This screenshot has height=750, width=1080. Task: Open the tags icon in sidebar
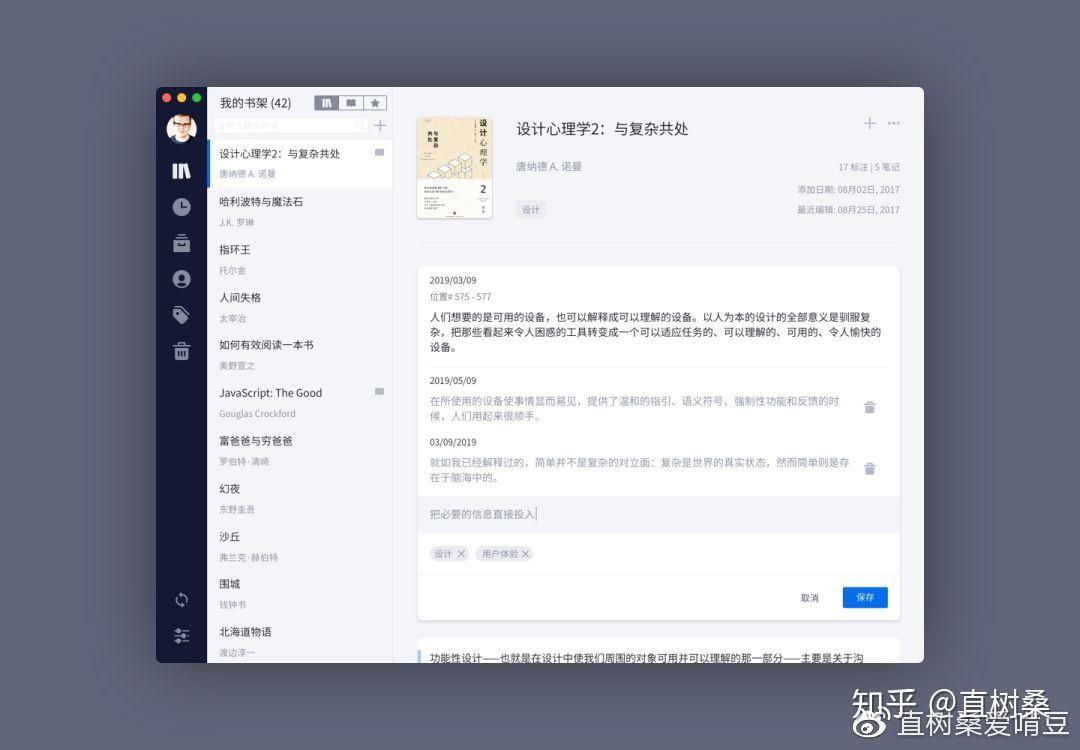pyautogui.click(x=181, y=315)
